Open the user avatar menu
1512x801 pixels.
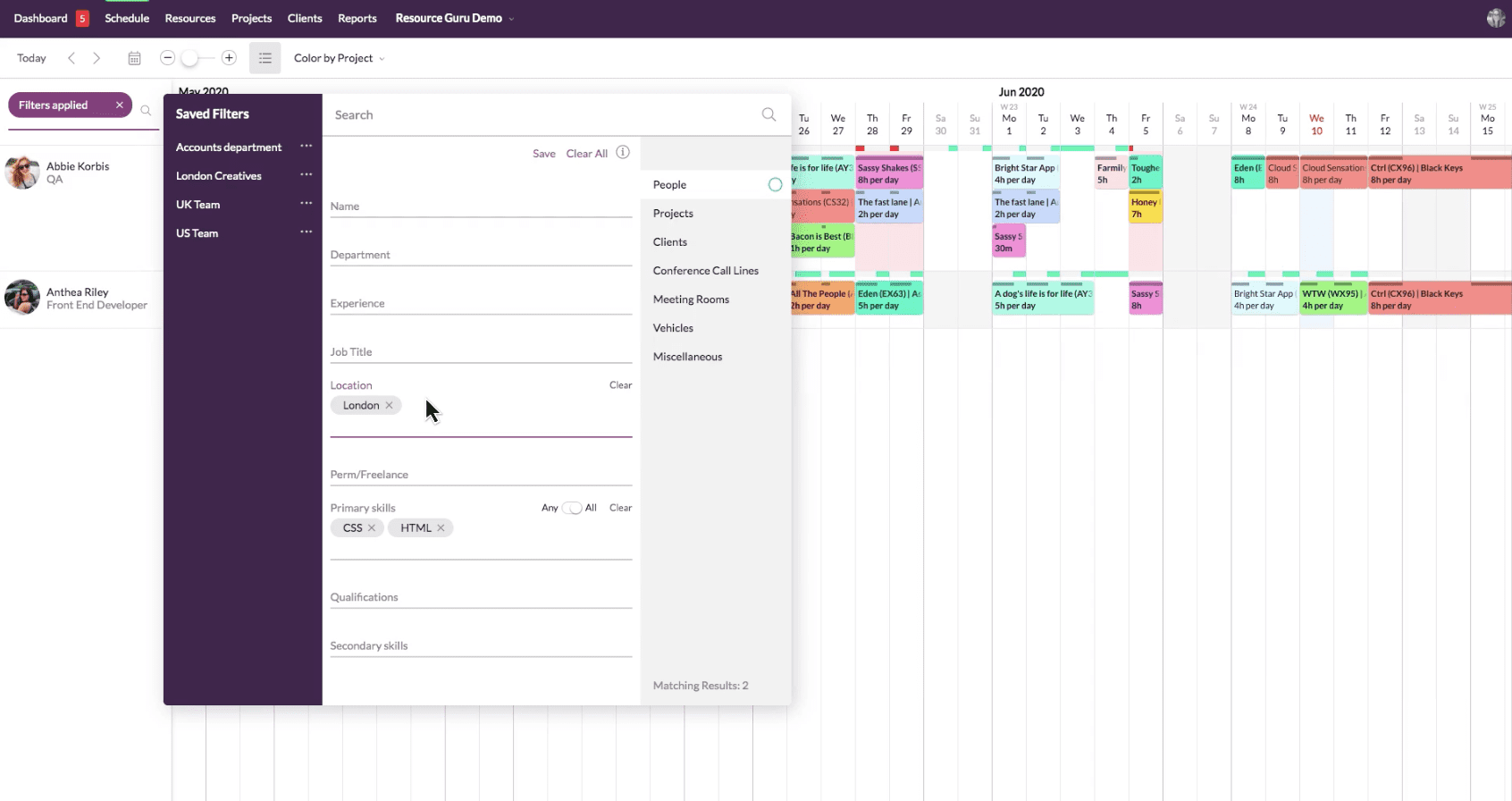coord(1496,18)
